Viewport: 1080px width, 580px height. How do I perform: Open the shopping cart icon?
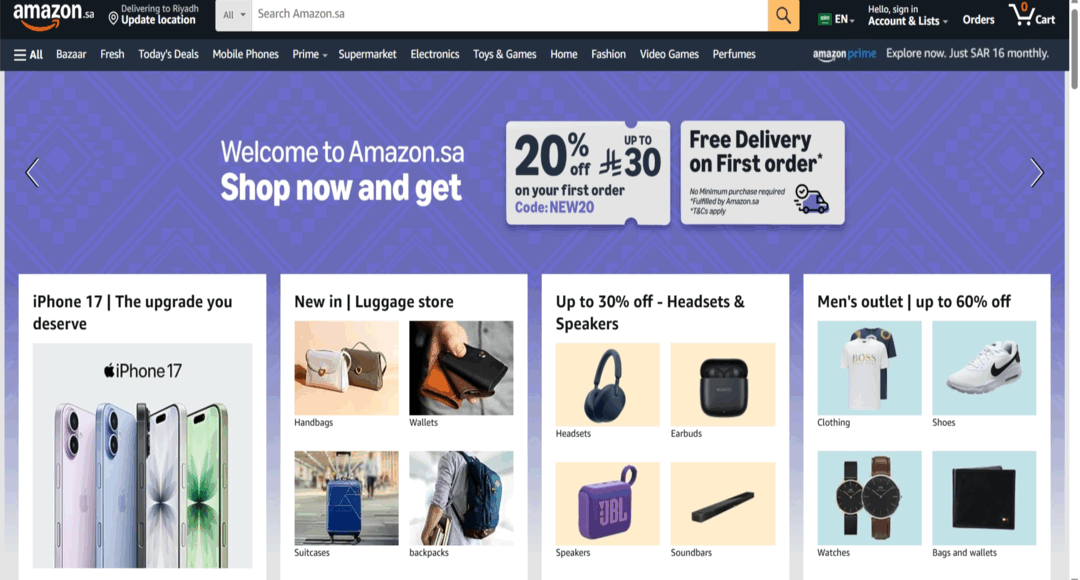click(1032, 14)
